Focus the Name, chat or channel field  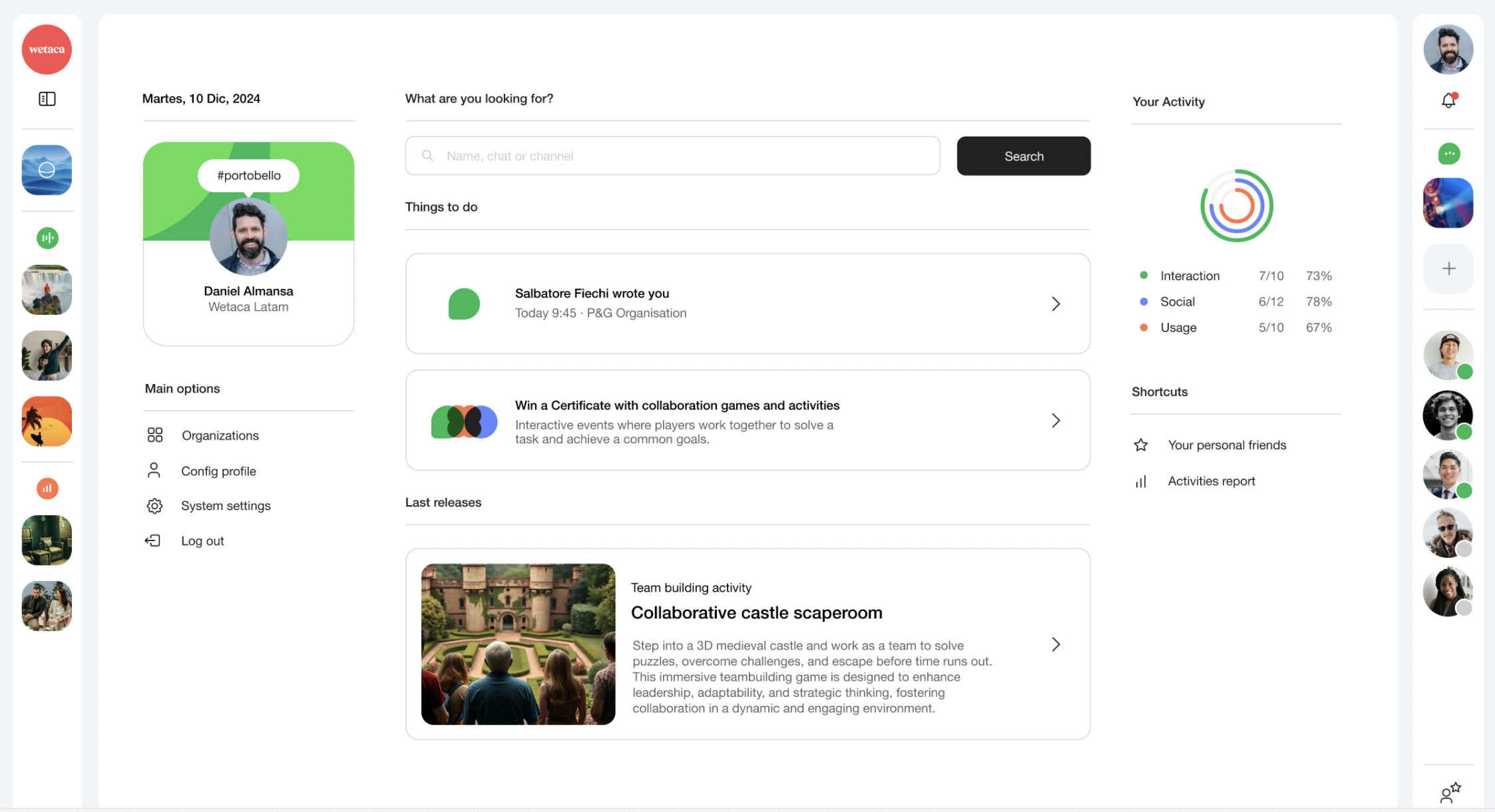pyautogui.click(x=672, y=156)
